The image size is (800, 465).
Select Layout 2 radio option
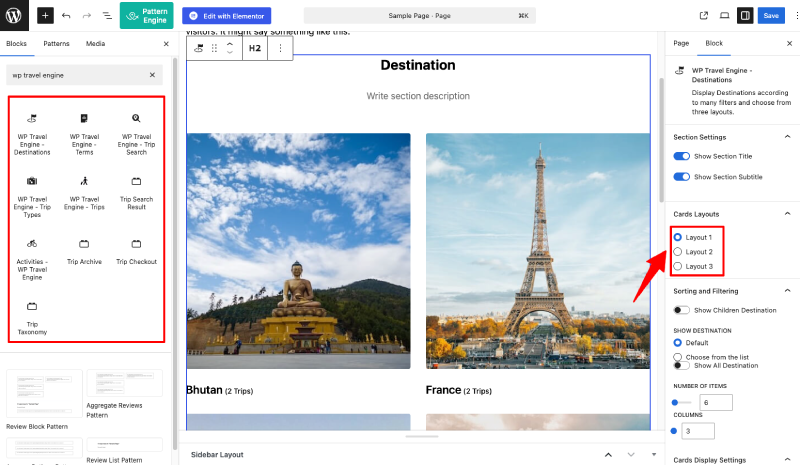[x=678, y=252]
